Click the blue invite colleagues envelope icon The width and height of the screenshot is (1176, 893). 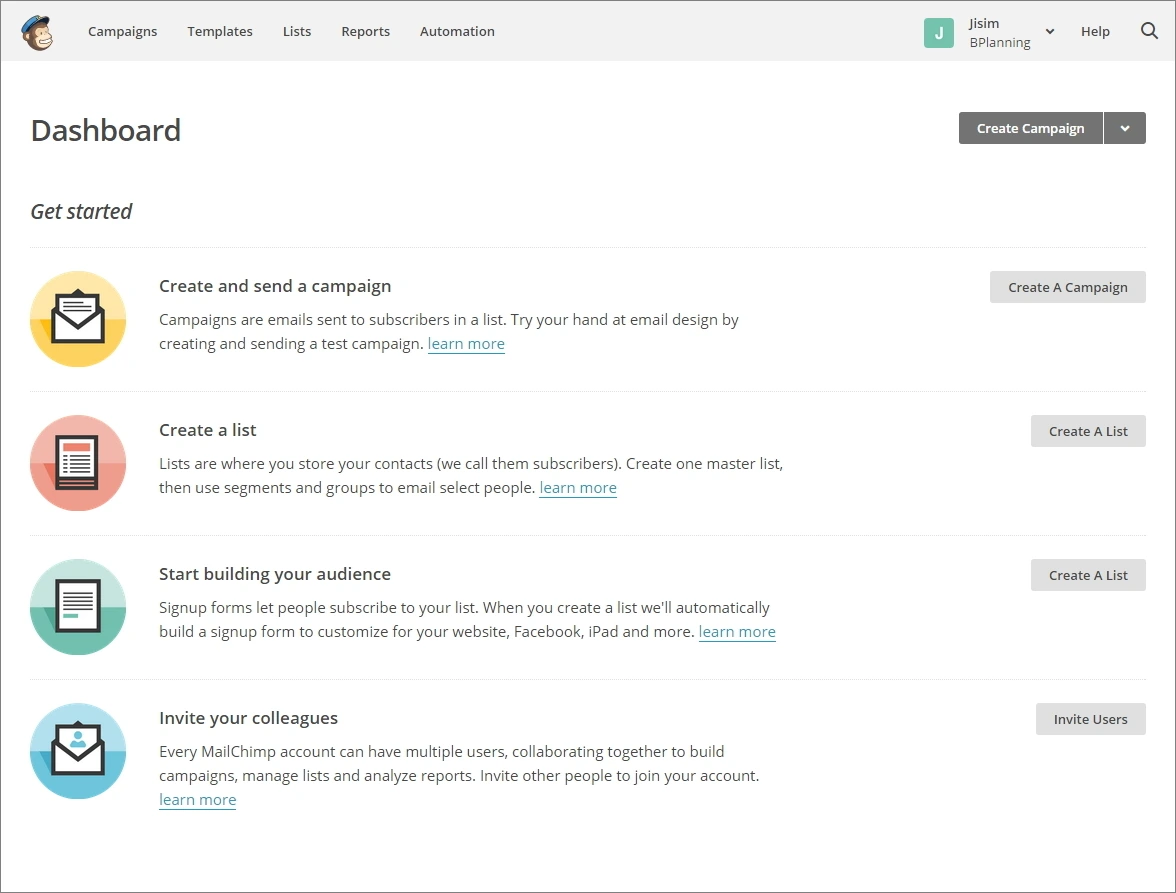(x=78, y=751)
